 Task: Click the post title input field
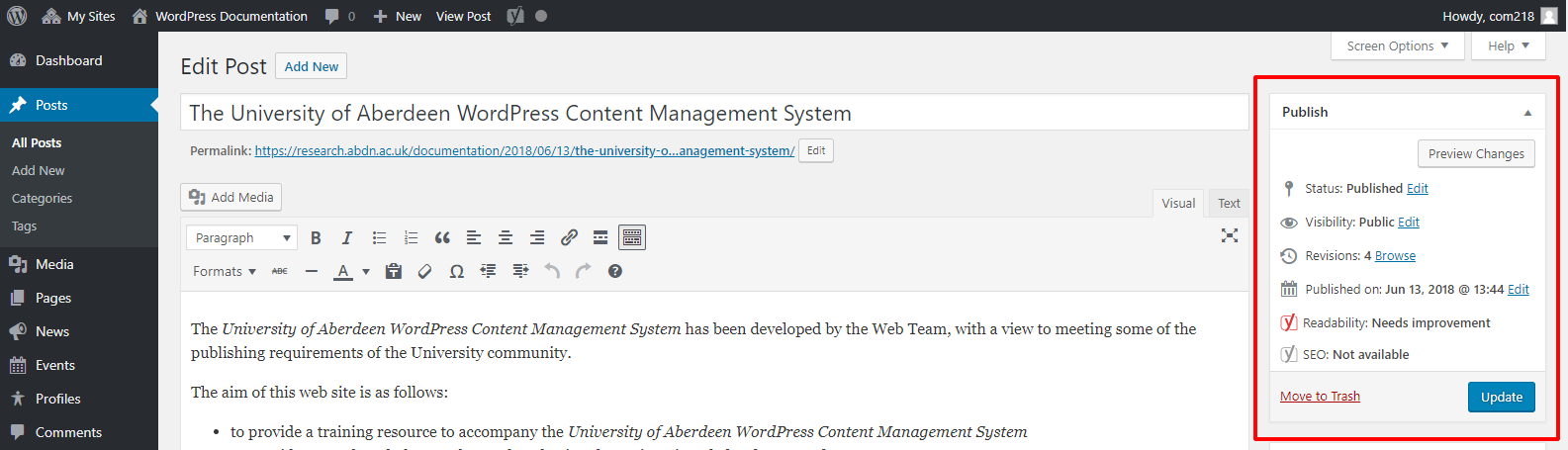[x=713, y=113]
